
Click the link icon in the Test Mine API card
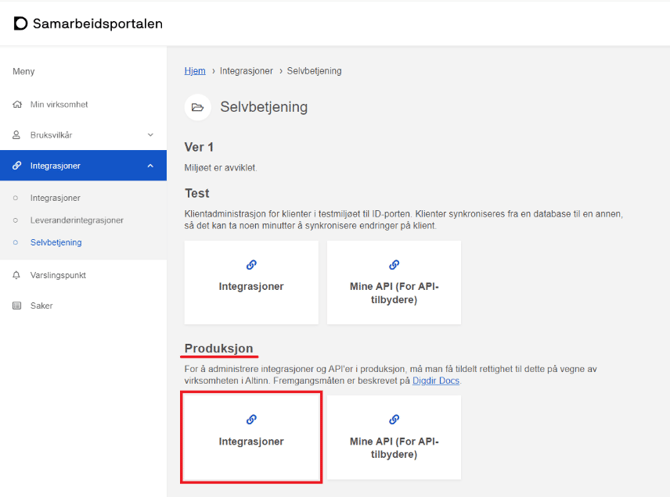(394, 265)
